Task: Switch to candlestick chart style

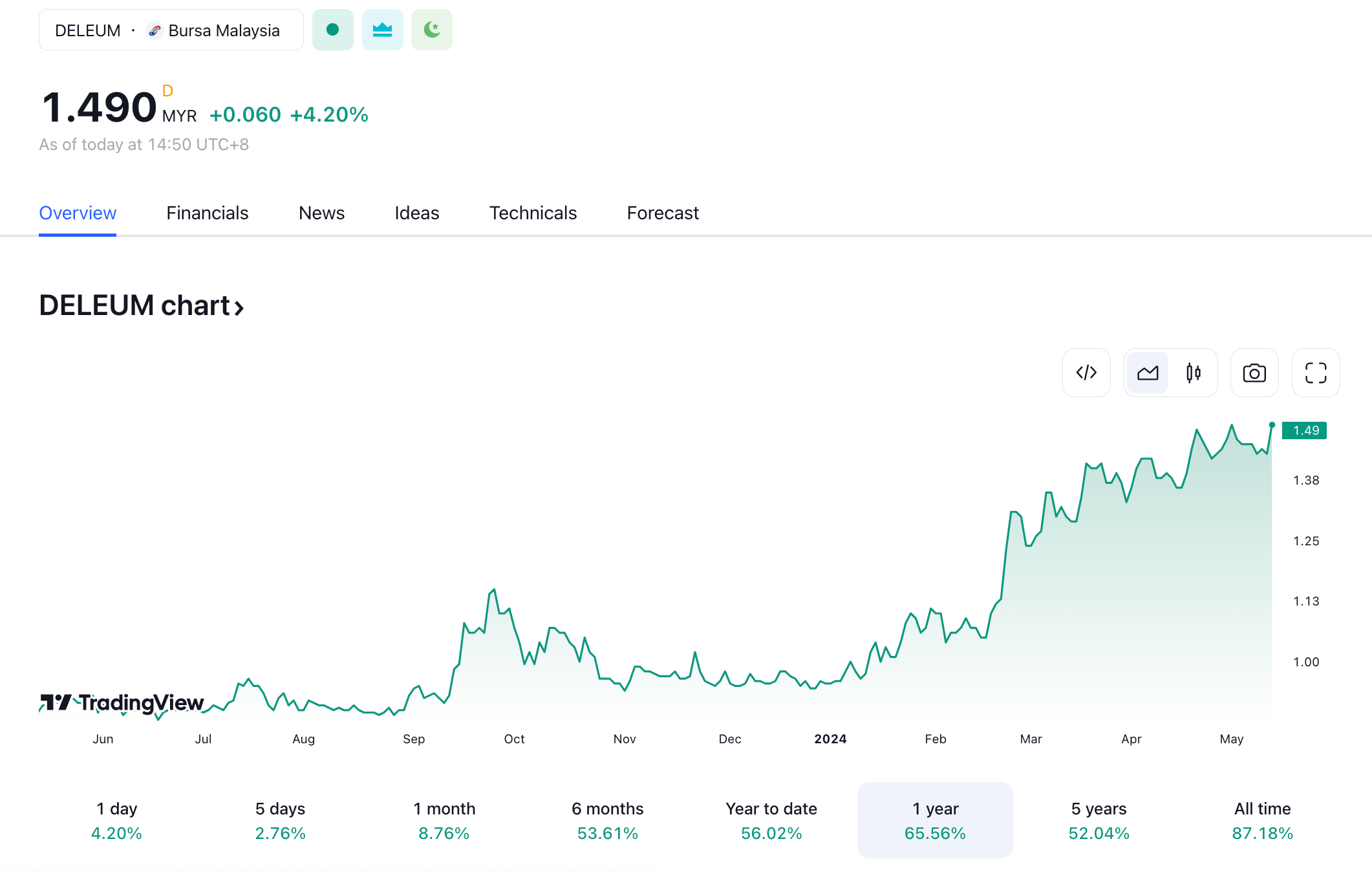Action: (1194, 373)
